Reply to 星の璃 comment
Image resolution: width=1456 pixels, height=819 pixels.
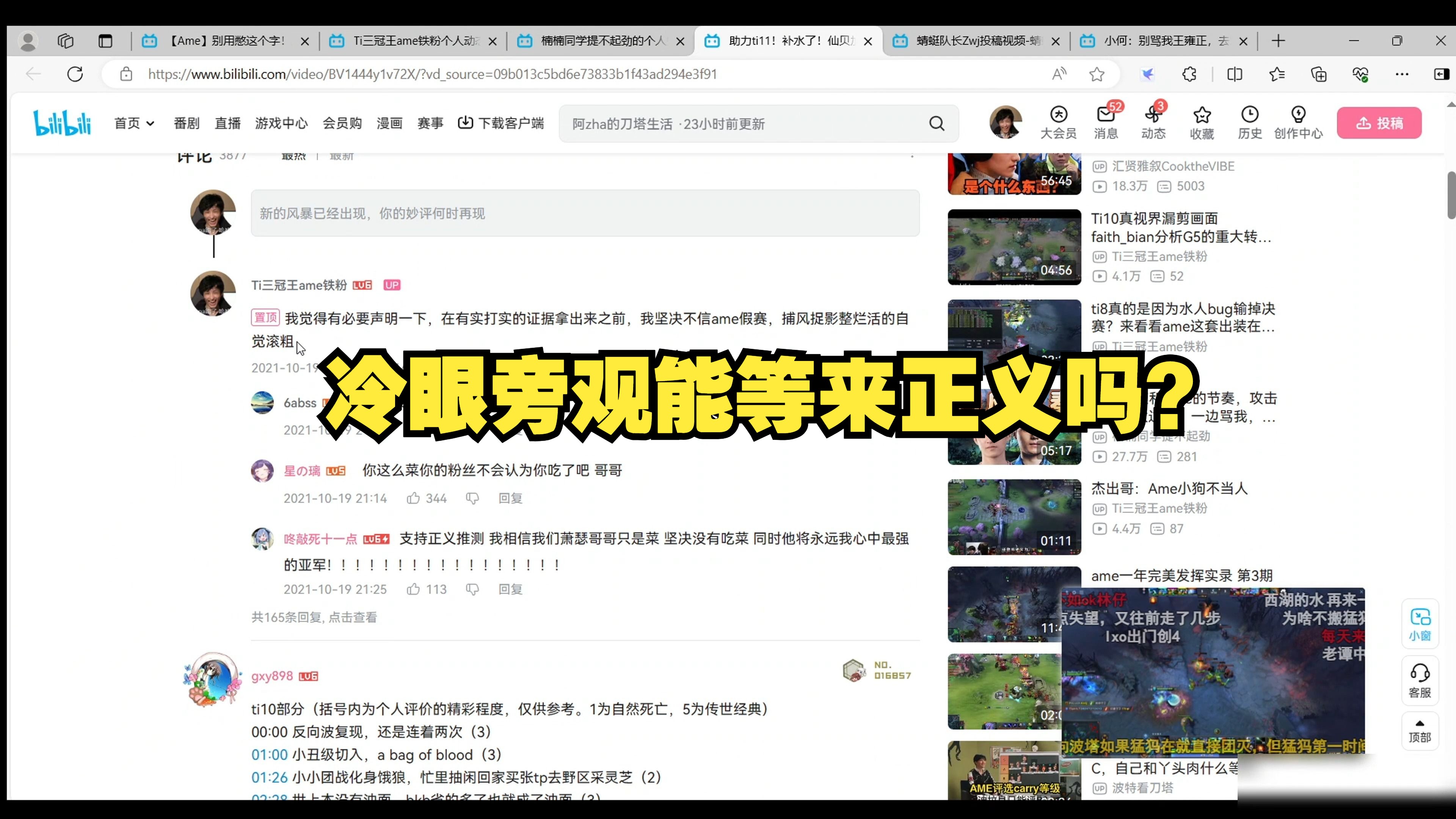click(510, 498)
